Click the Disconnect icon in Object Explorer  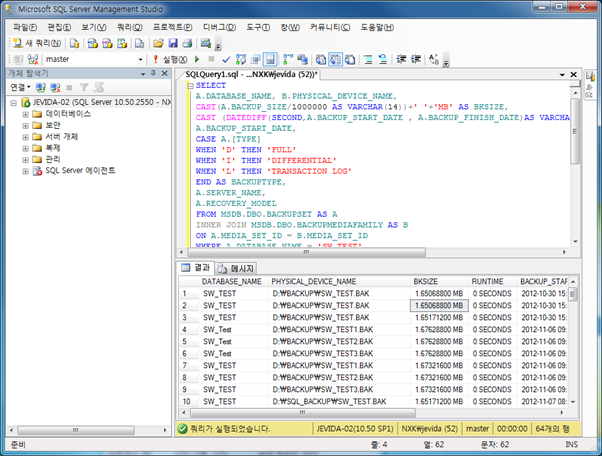55,88
